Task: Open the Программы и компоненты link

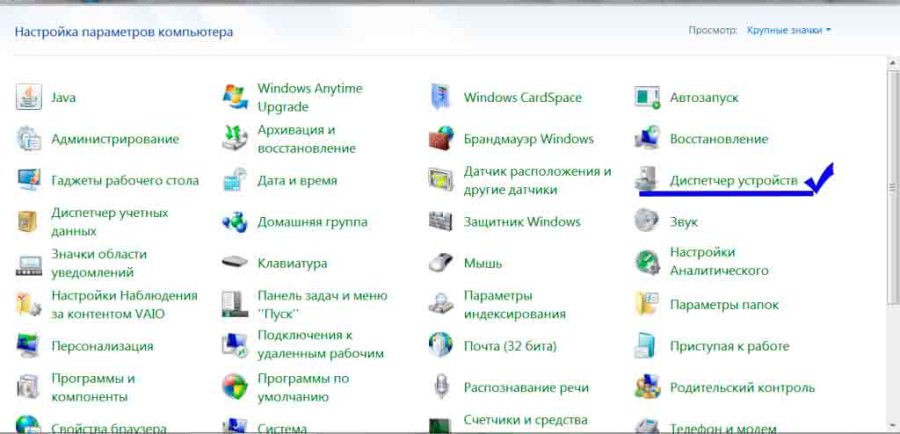Action: pyautogui.click(x=93, y=387)
